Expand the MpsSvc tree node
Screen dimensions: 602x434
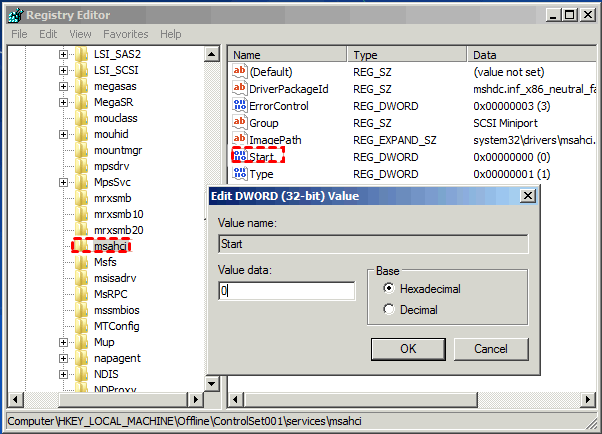(x=63, y=182)
